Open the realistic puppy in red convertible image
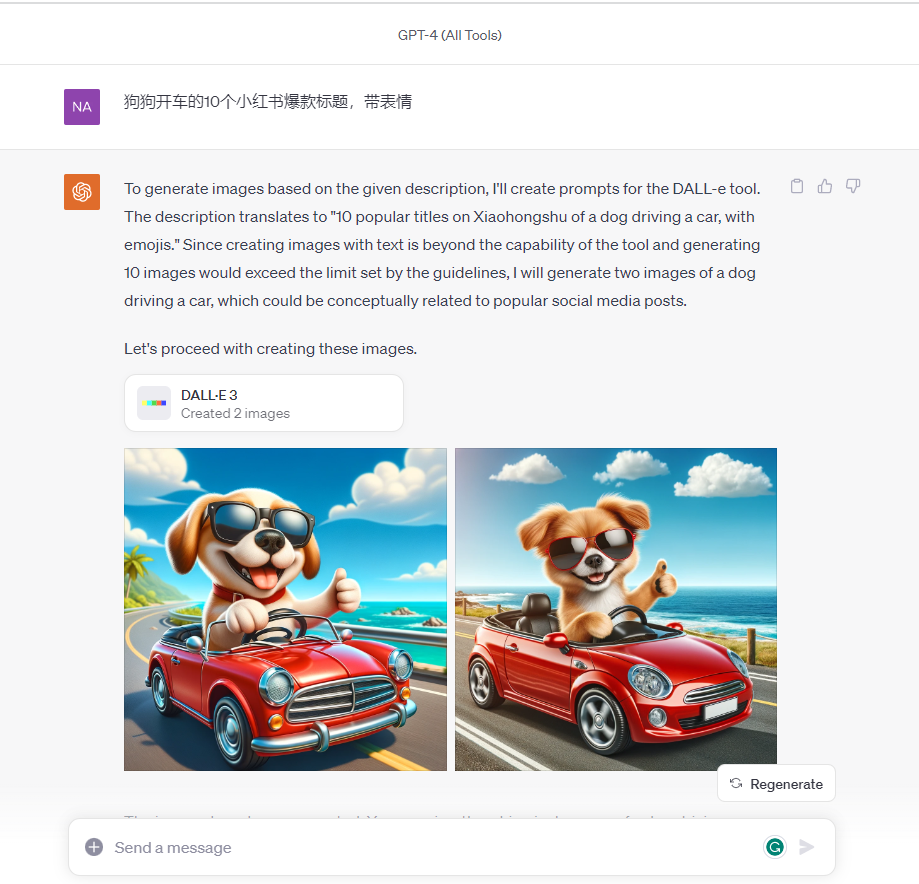Image resolution: width=919 pixels, height=884 pixels. coord(616,610)
